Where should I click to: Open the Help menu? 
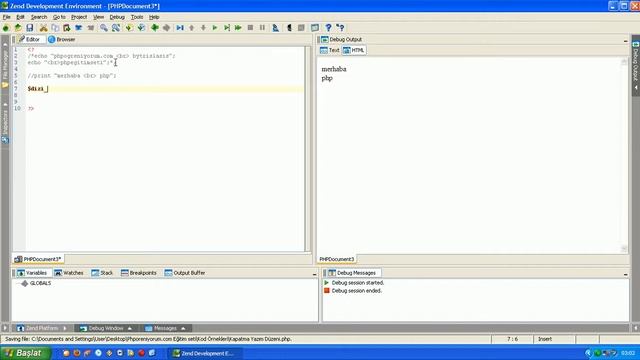tap(154, 17)
